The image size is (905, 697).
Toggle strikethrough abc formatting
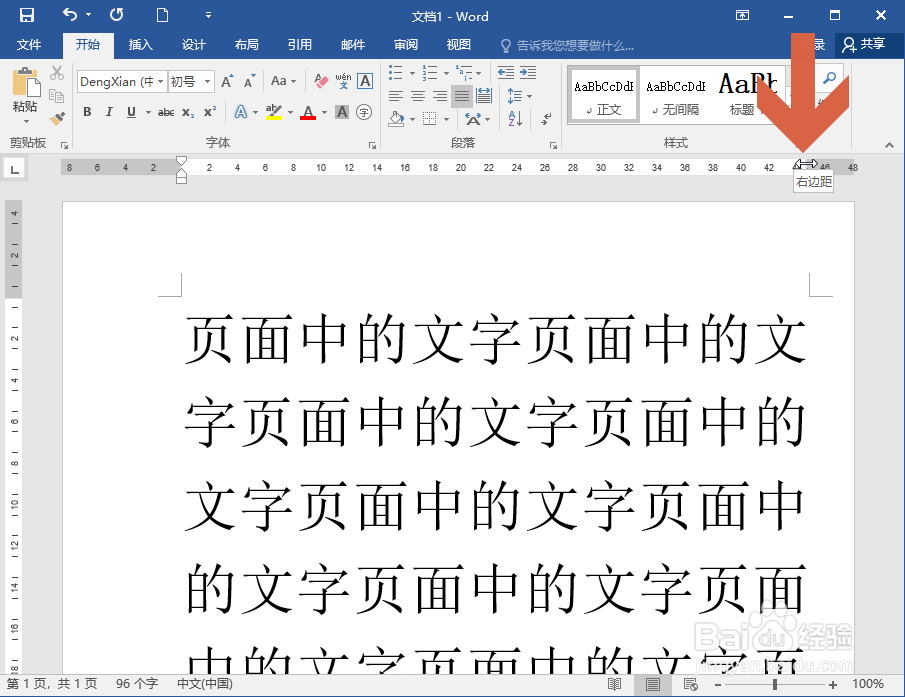tap(166, 112)
